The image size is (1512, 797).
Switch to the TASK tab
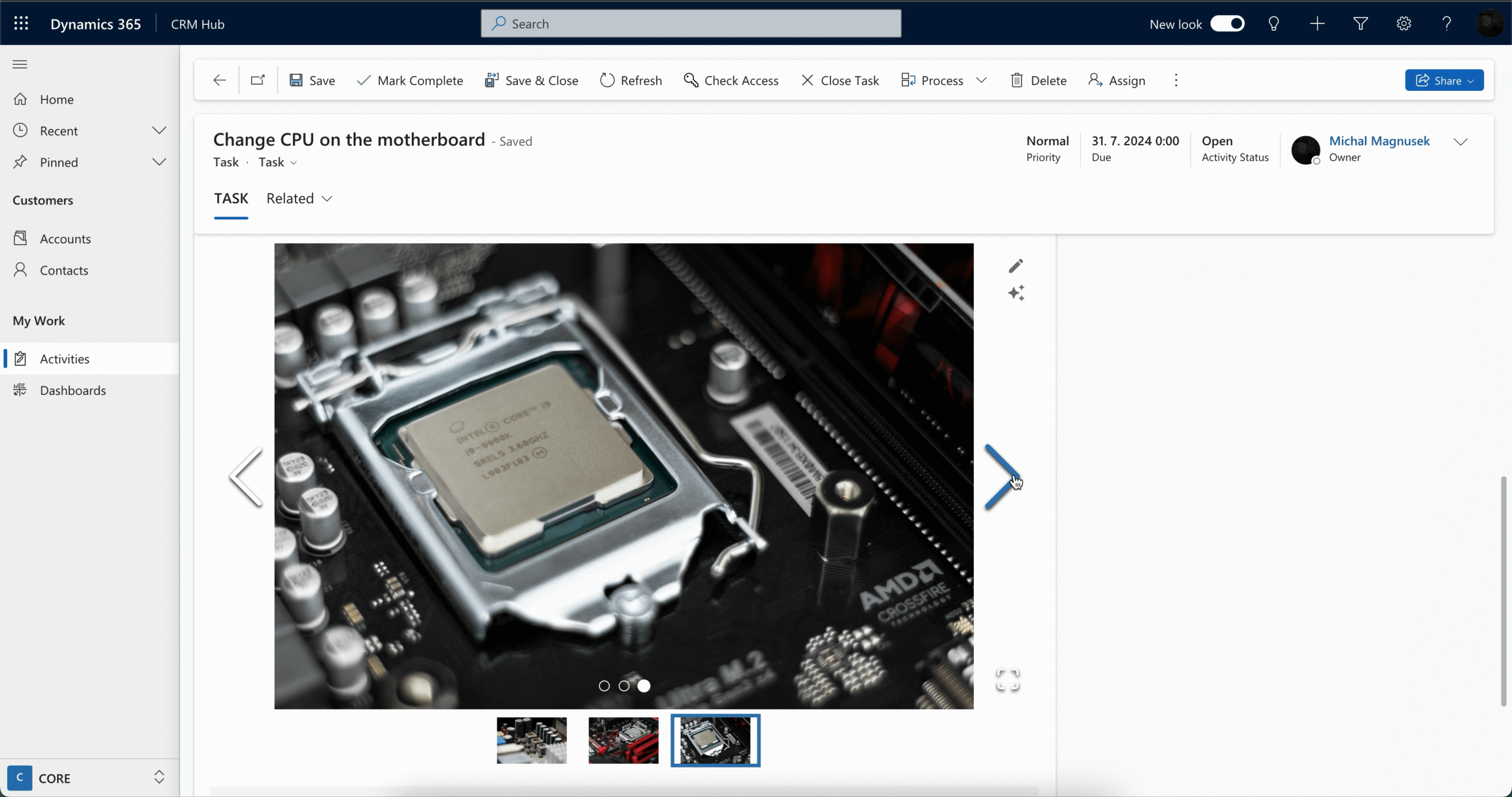(231, 198)
